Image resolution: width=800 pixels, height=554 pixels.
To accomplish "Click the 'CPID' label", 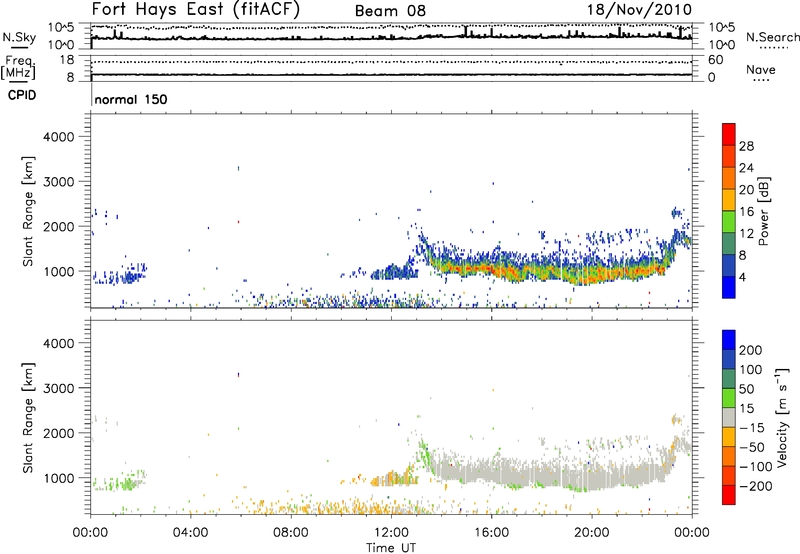I will (22, 95).
